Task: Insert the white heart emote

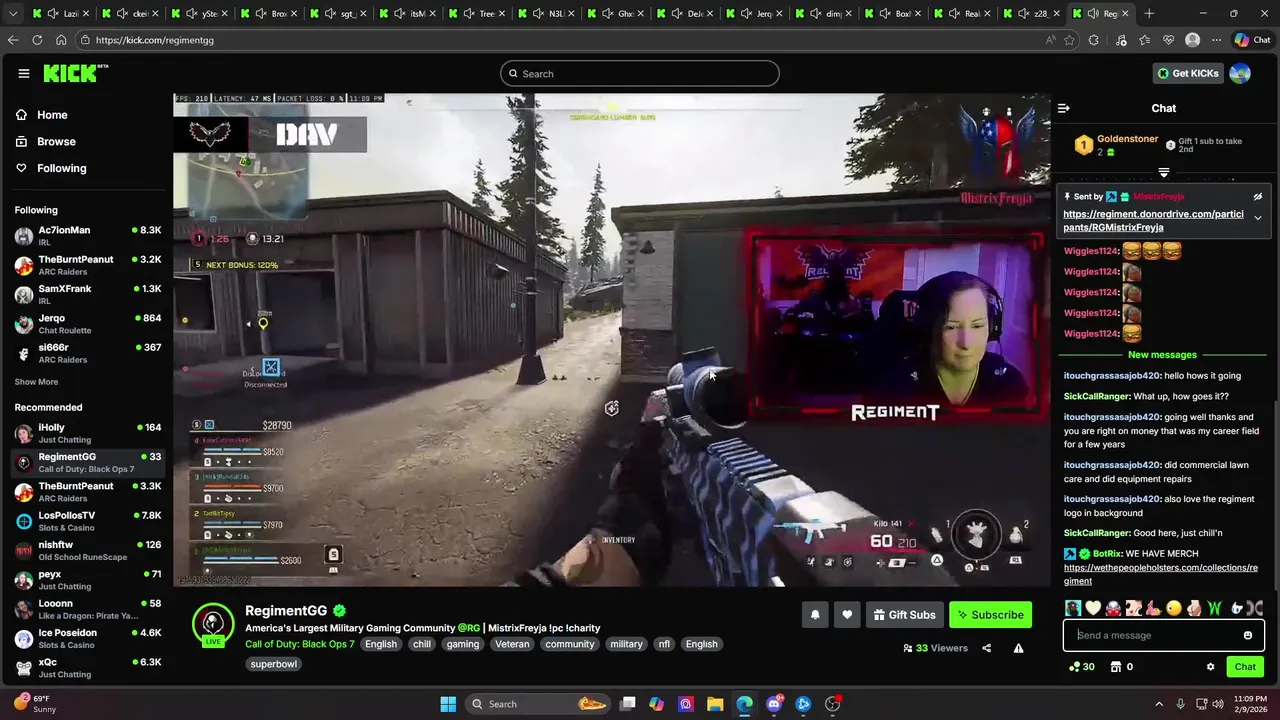Action: pos(1093,608)
